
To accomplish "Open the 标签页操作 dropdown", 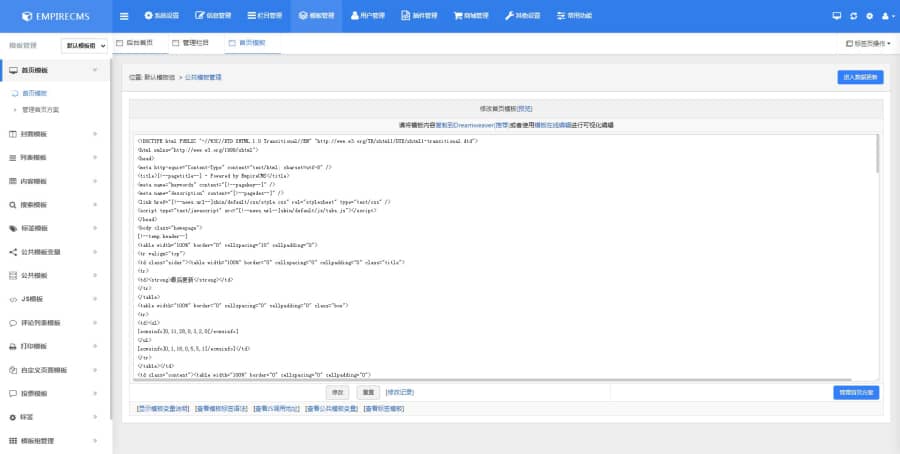I will pos(868,43).
